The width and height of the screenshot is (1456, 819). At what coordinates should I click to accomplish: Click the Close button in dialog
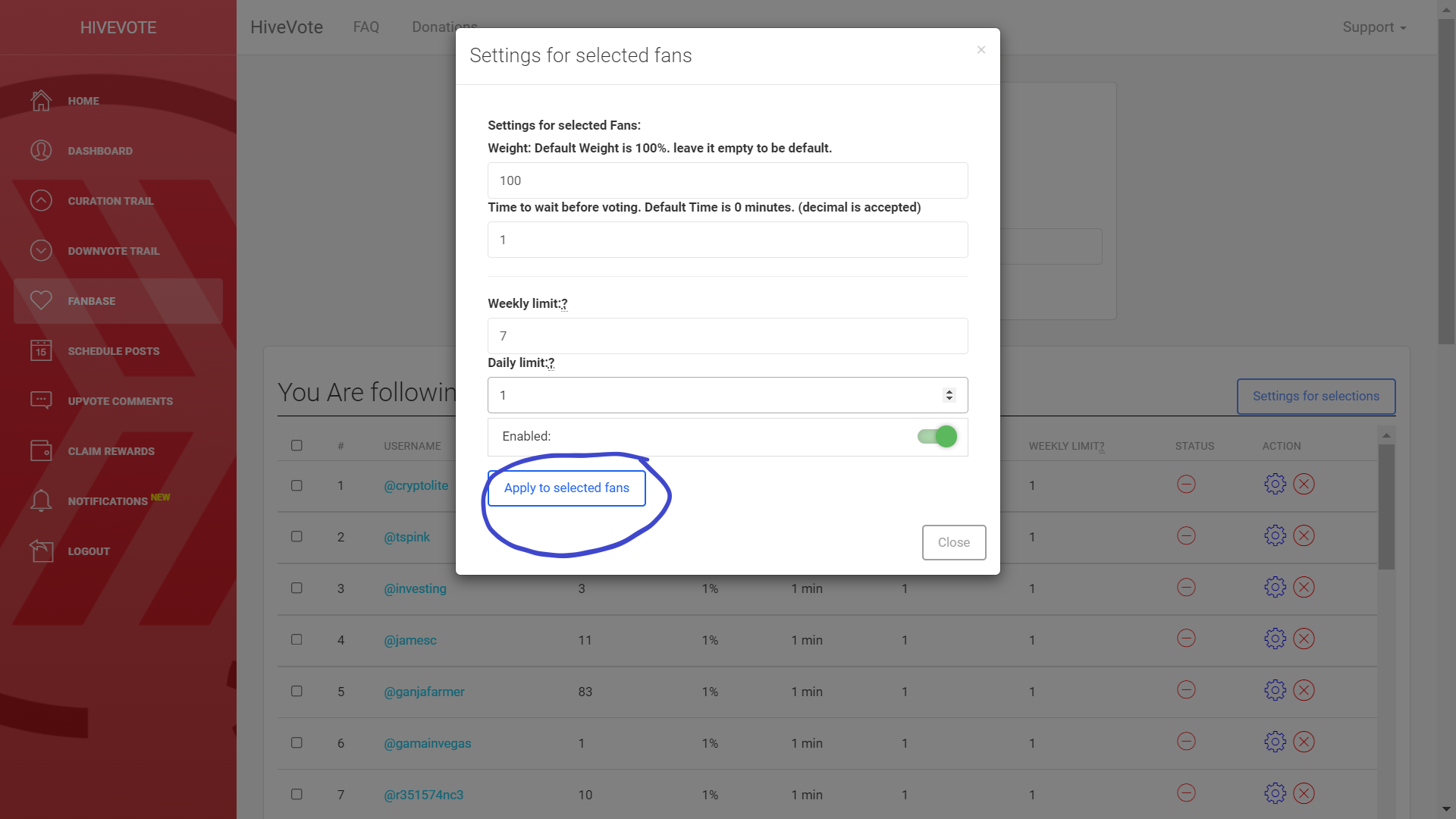(953, 542)
